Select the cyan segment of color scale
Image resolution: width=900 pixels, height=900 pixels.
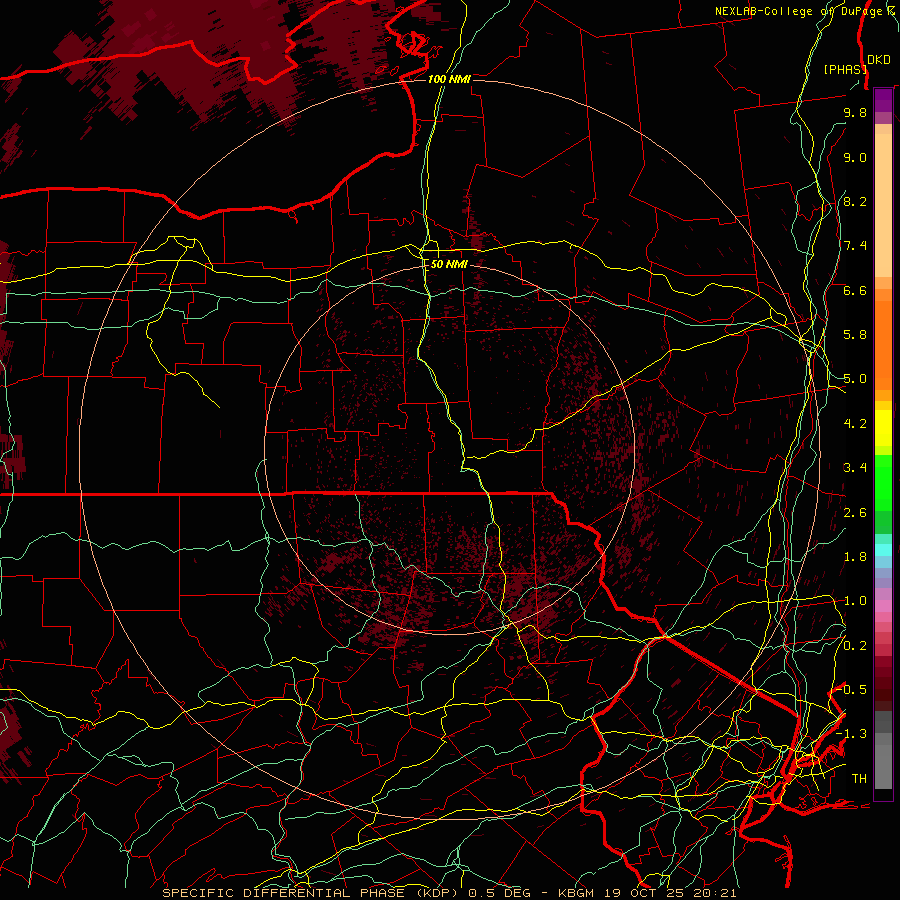click(x=883, y=550)
